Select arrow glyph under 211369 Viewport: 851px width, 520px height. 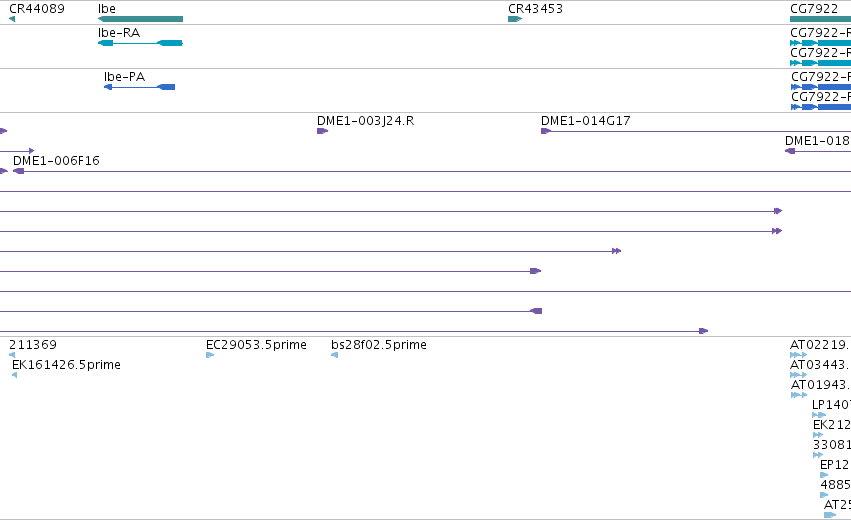point(12,355)
